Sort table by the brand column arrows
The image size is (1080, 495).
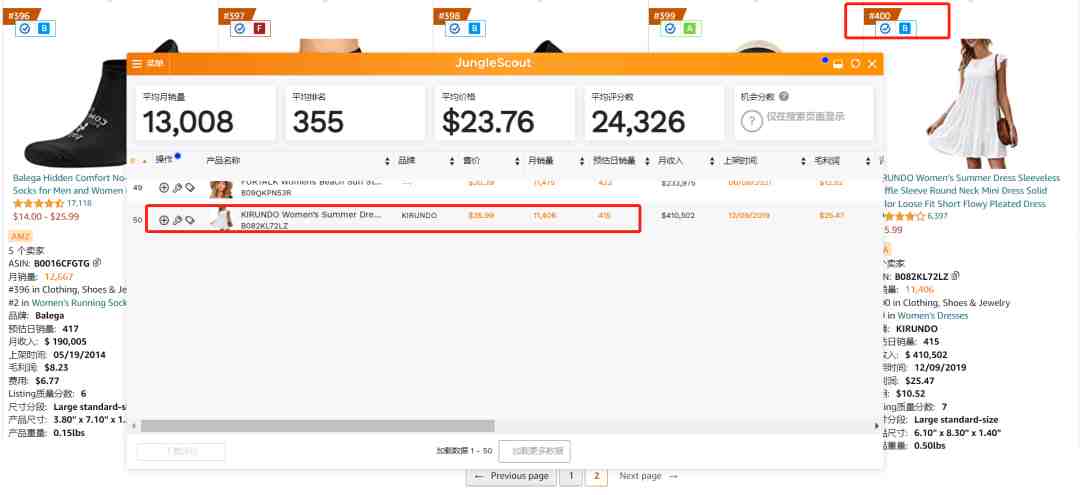tap(452, 161)
